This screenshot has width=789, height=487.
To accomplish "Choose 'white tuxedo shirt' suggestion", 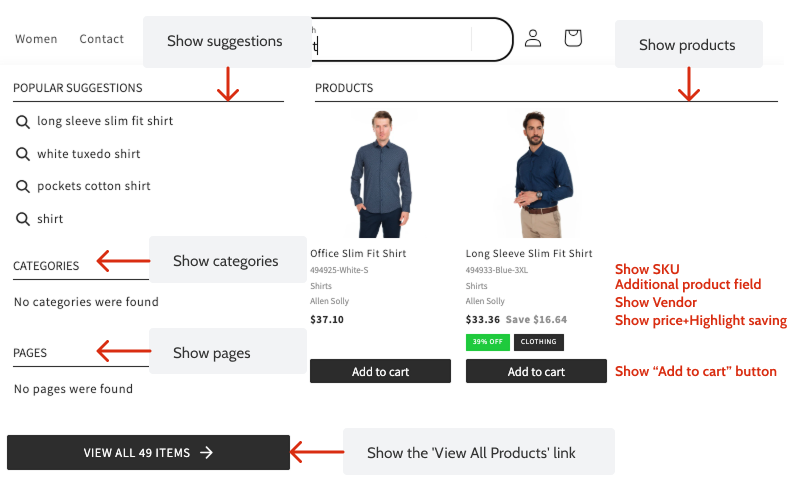I will click(x=89, y=154).
